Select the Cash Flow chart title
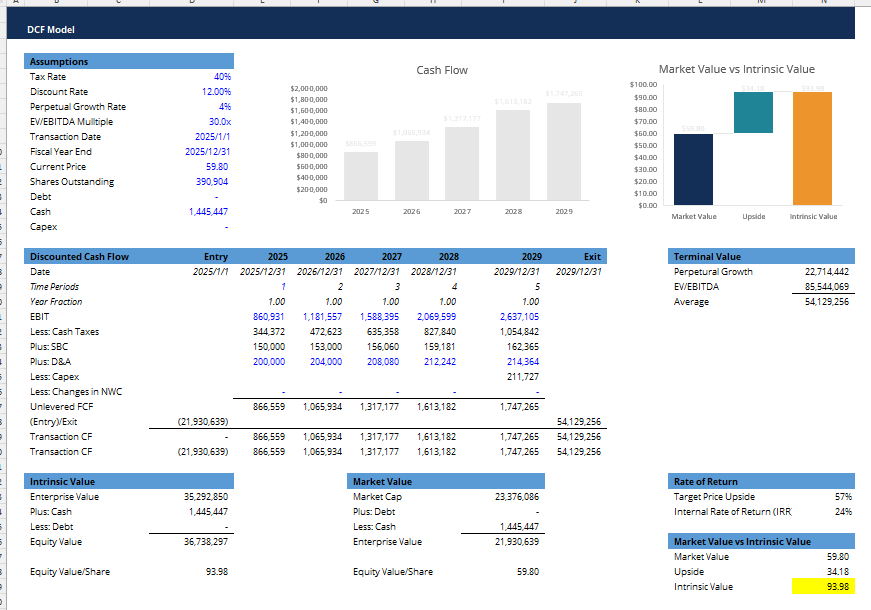 442,71
